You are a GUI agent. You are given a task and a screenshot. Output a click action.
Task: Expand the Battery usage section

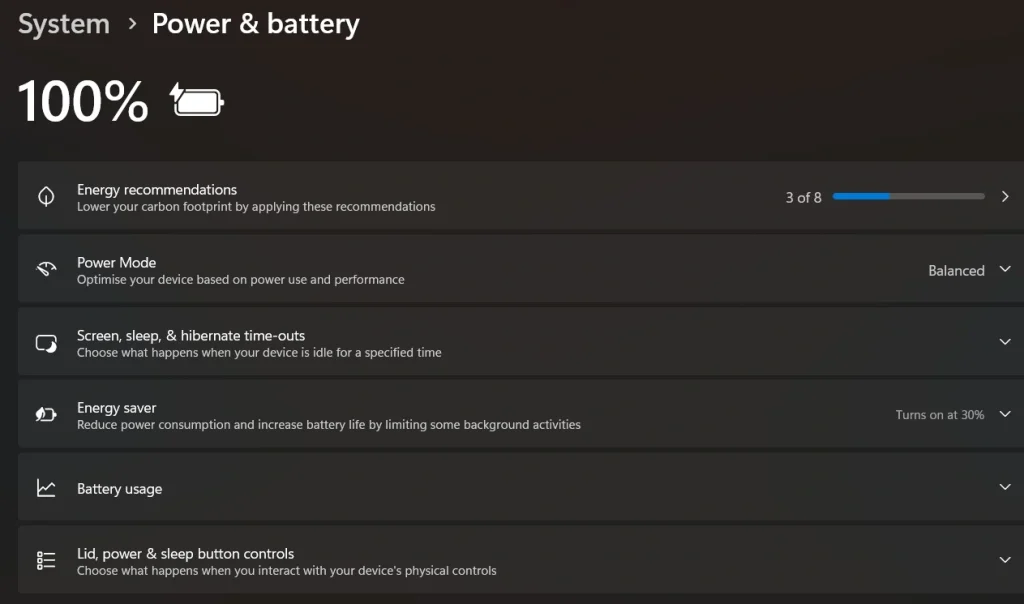point(1006,487)
